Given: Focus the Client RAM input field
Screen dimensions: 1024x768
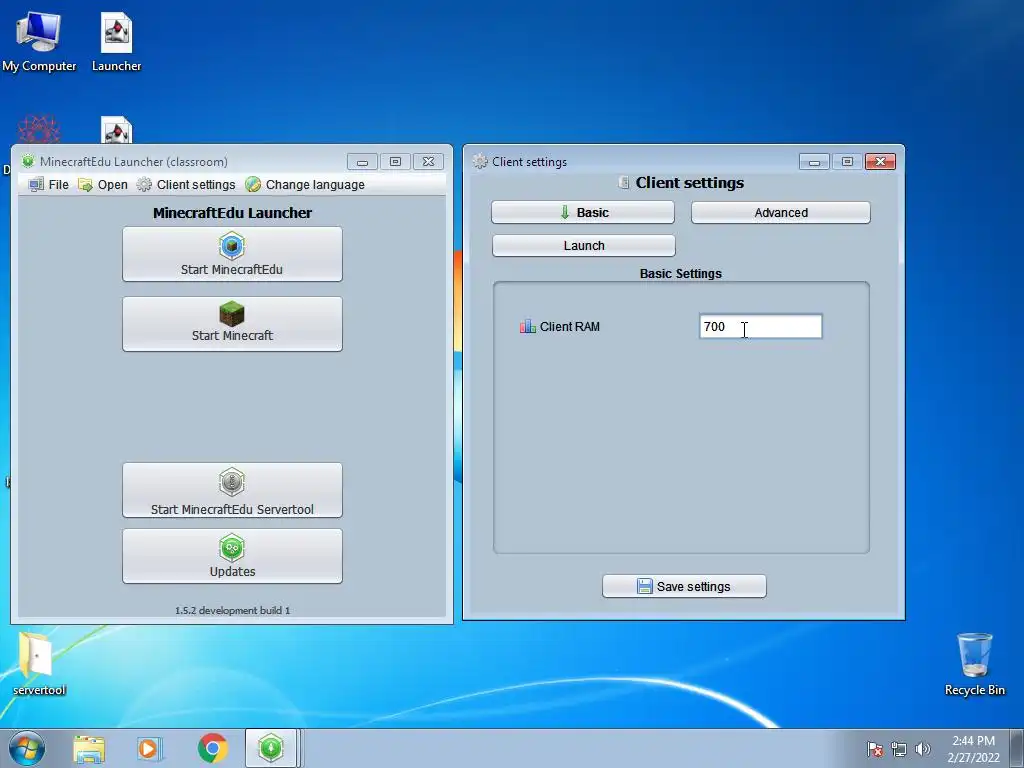Looking at the screenshot, I should click(x=760, y=327).
